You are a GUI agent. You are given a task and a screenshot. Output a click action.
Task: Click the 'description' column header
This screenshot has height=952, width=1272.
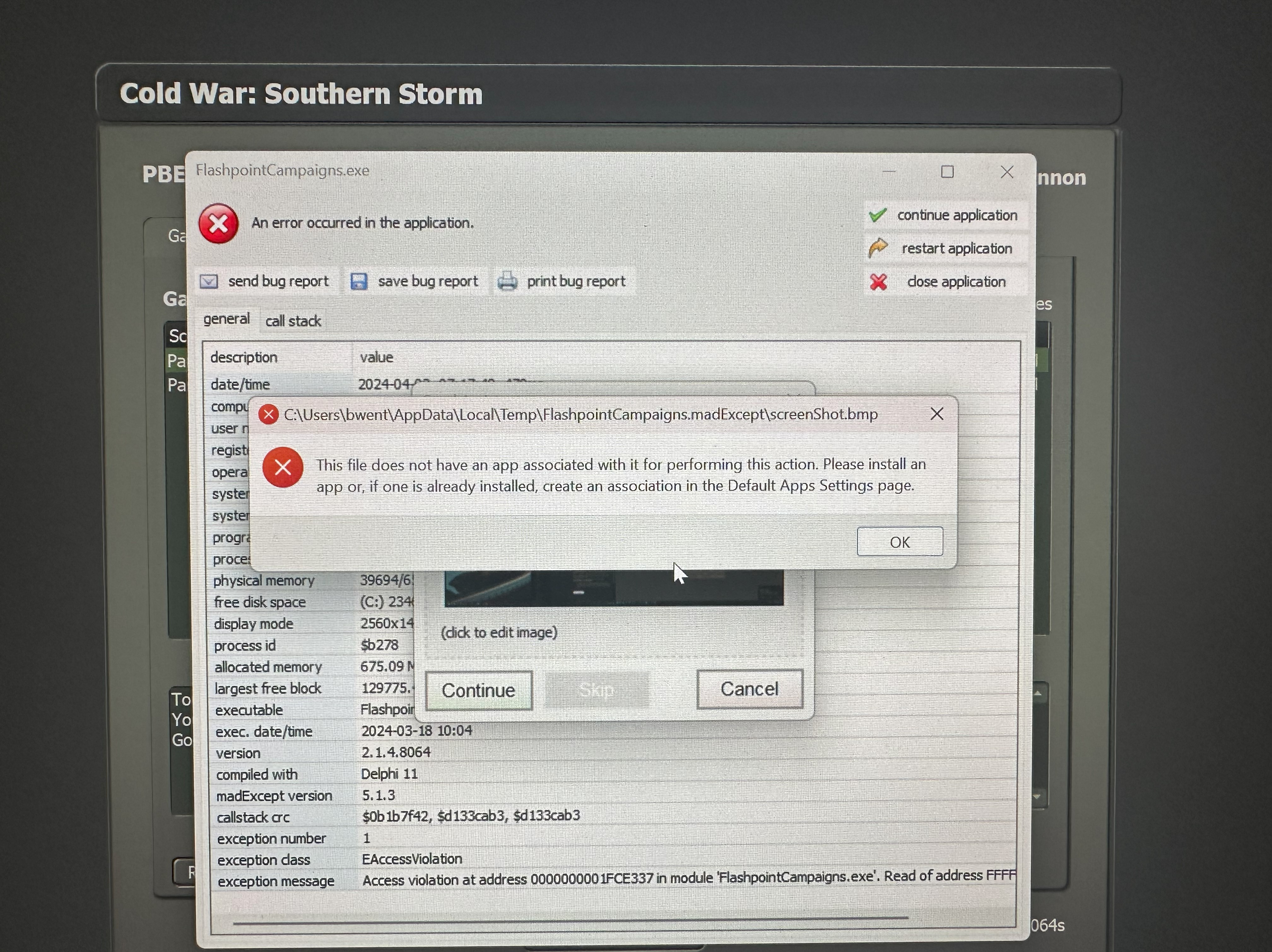(x=244, y=357)
